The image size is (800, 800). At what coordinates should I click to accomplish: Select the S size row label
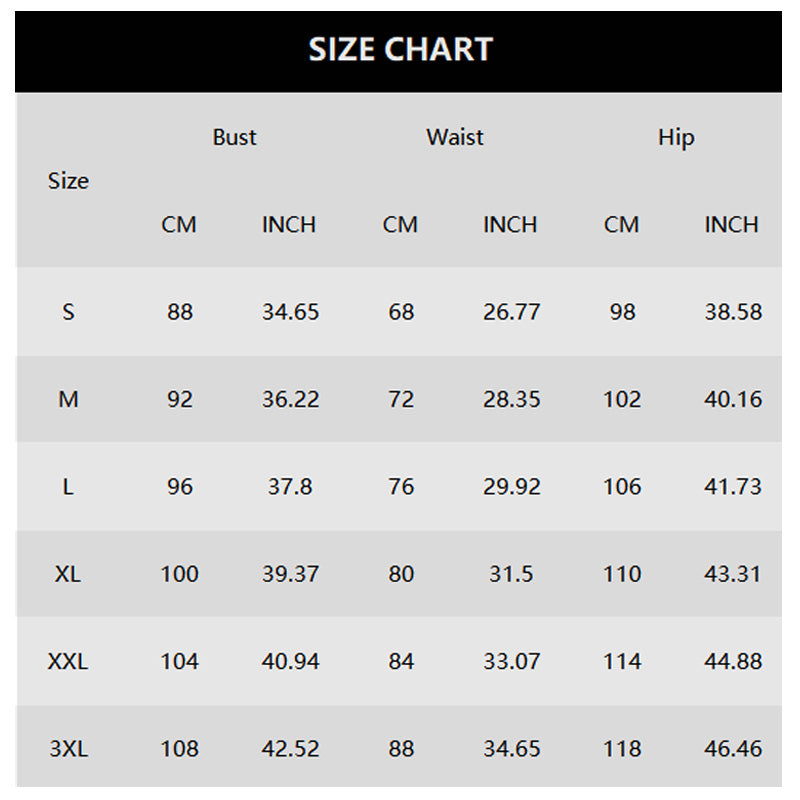[x=68, y=312]
